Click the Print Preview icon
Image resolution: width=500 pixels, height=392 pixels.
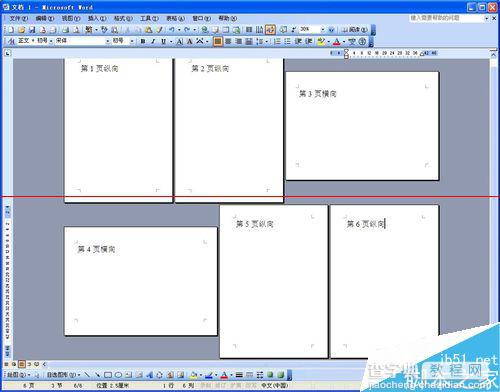(76, 30)
